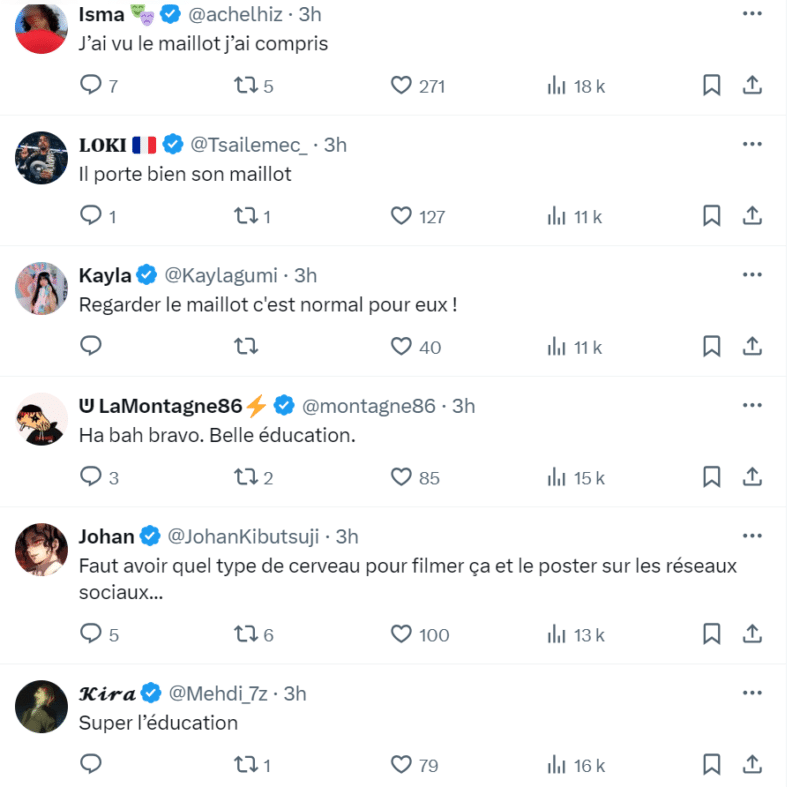800x787 pixels.
Task: Like Johan's tweet with 100 likes
Action: click(401, 634)
